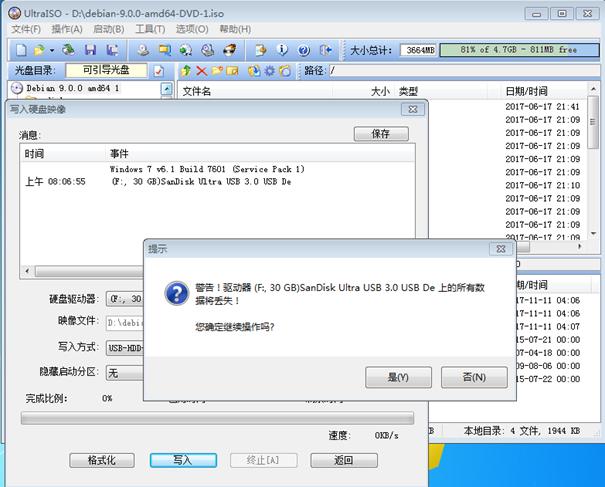The height and width of the screenshot is (487, 605).
Task: Click the 时间 column header in message list
Action: (64, 154)
